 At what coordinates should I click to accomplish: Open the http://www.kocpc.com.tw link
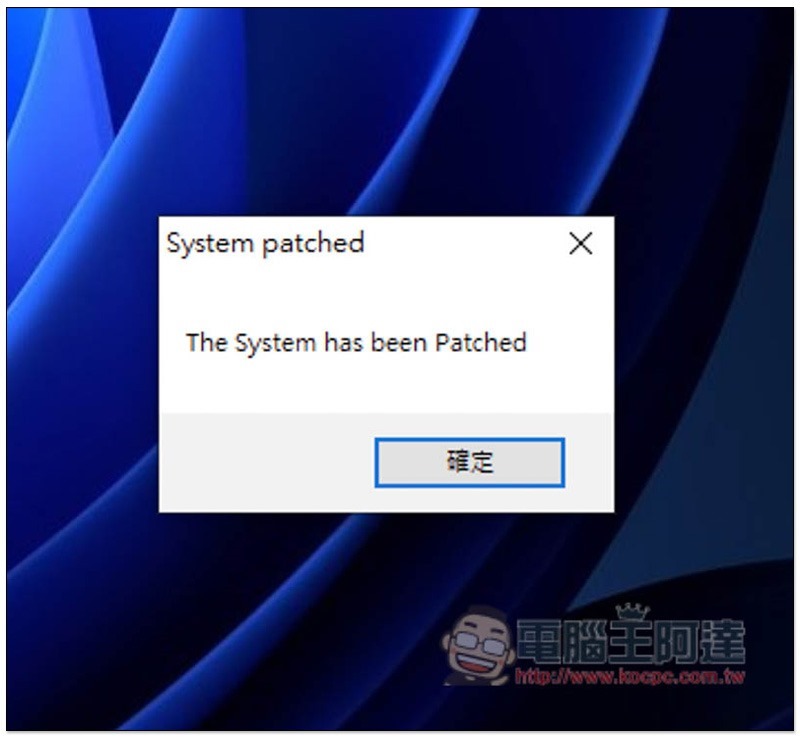630,677
